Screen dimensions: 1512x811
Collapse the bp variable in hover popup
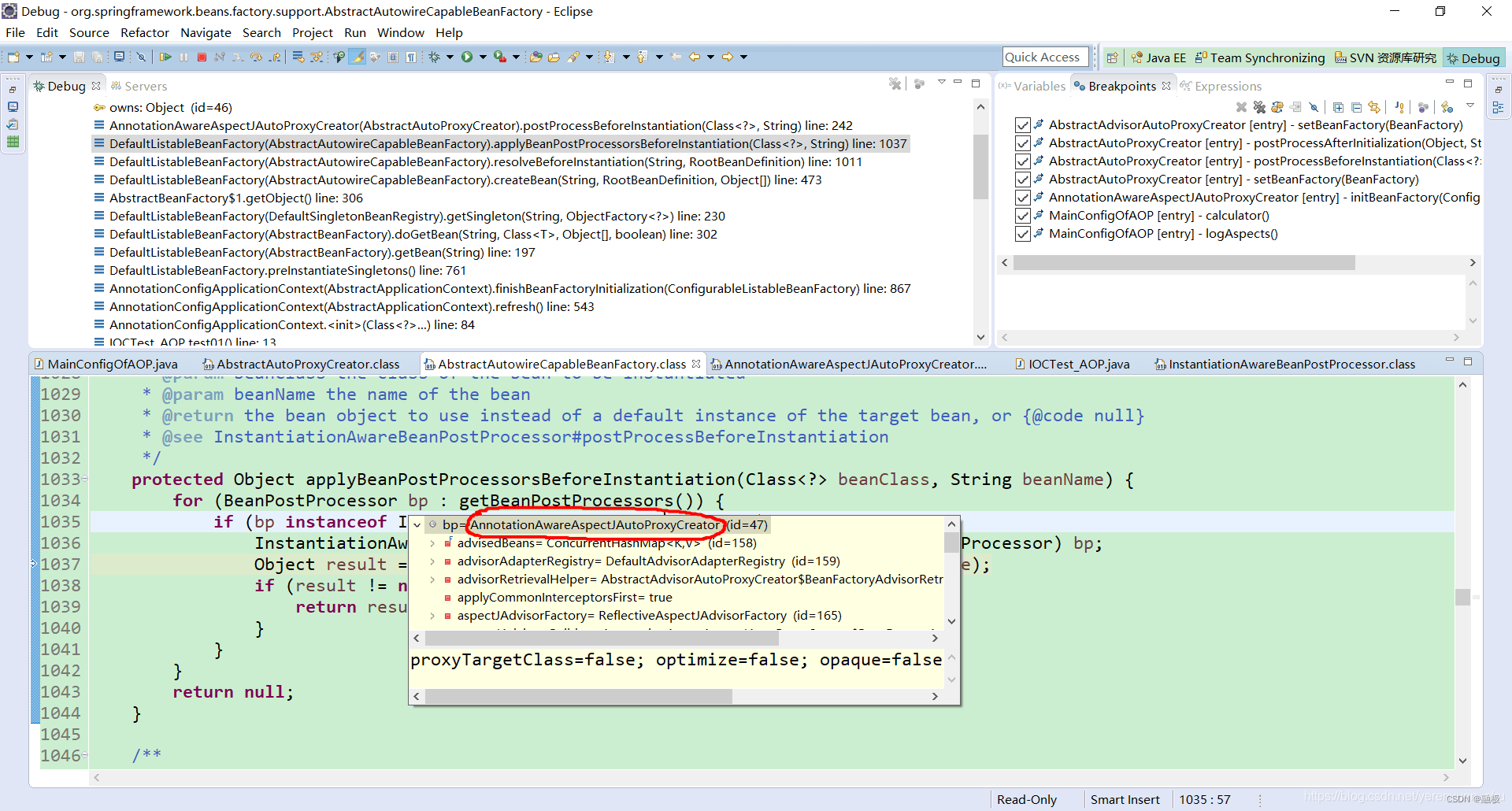417,525
